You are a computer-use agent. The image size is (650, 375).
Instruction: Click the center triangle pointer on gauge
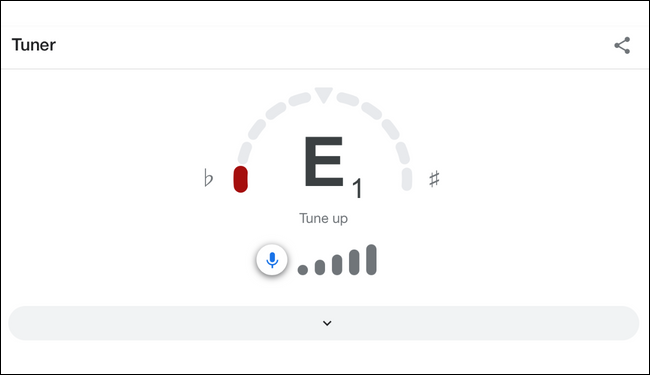(323, 95)
